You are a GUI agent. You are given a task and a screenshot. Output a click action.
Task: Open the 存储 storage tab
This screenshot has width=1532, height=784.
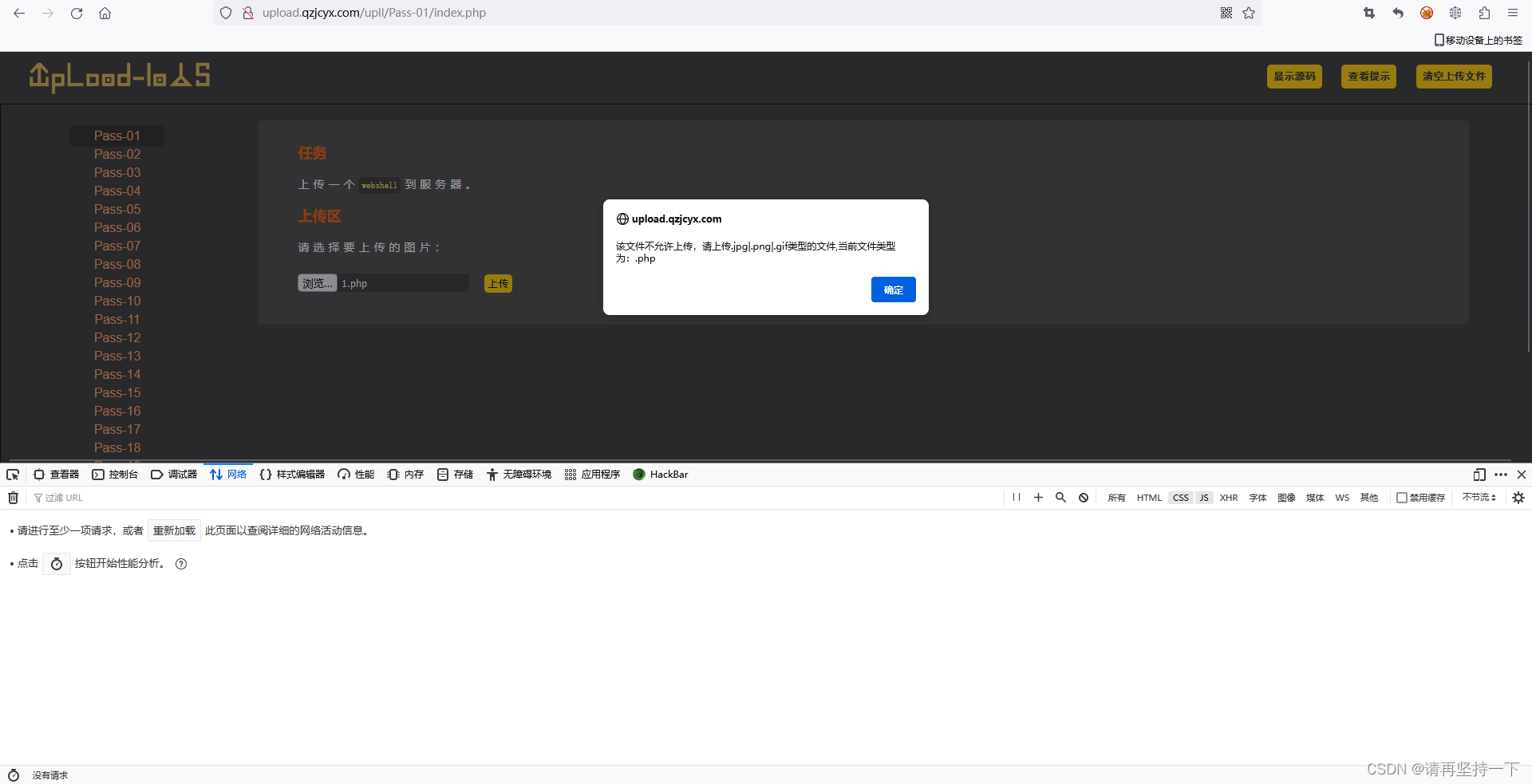455,475
